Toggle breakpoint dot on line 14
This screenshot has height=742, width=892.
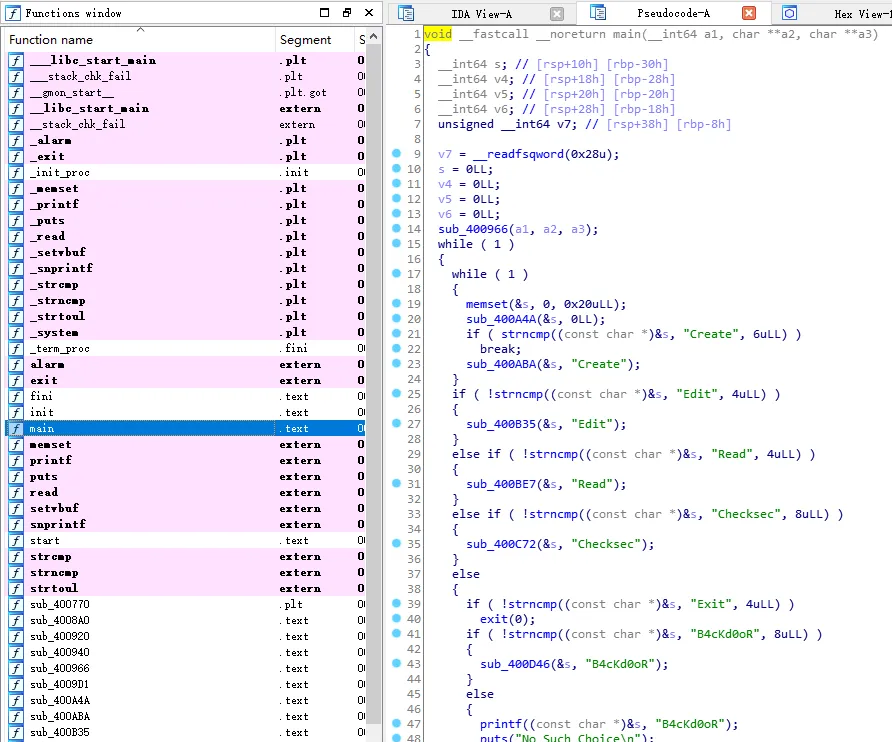point(397,228)
